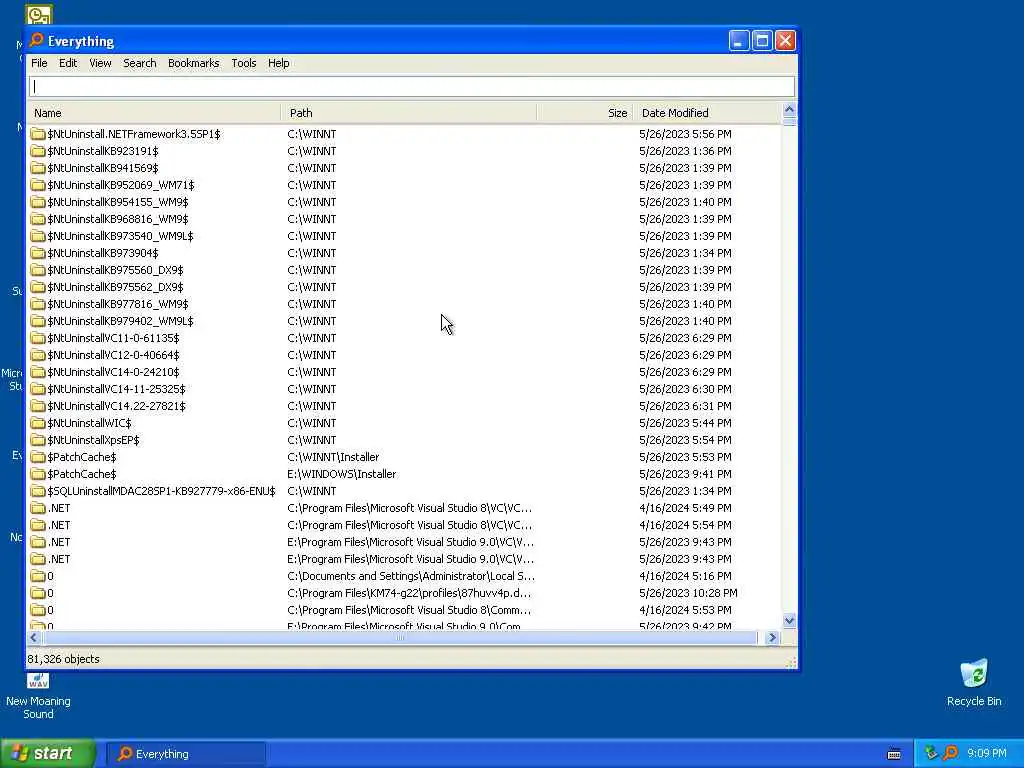
Task: Sort by the Size column header
Action: coord(584,113)
